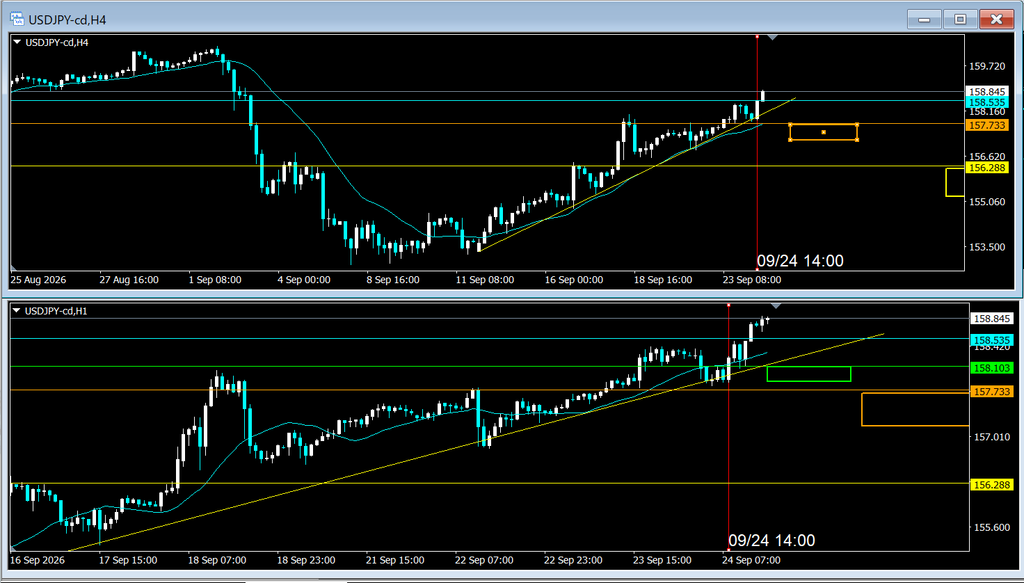Close the USDJPY-cd,H4 chart window
Image resolution: width=1024 pixels, height=583 pixels.
tap(997, 20)
